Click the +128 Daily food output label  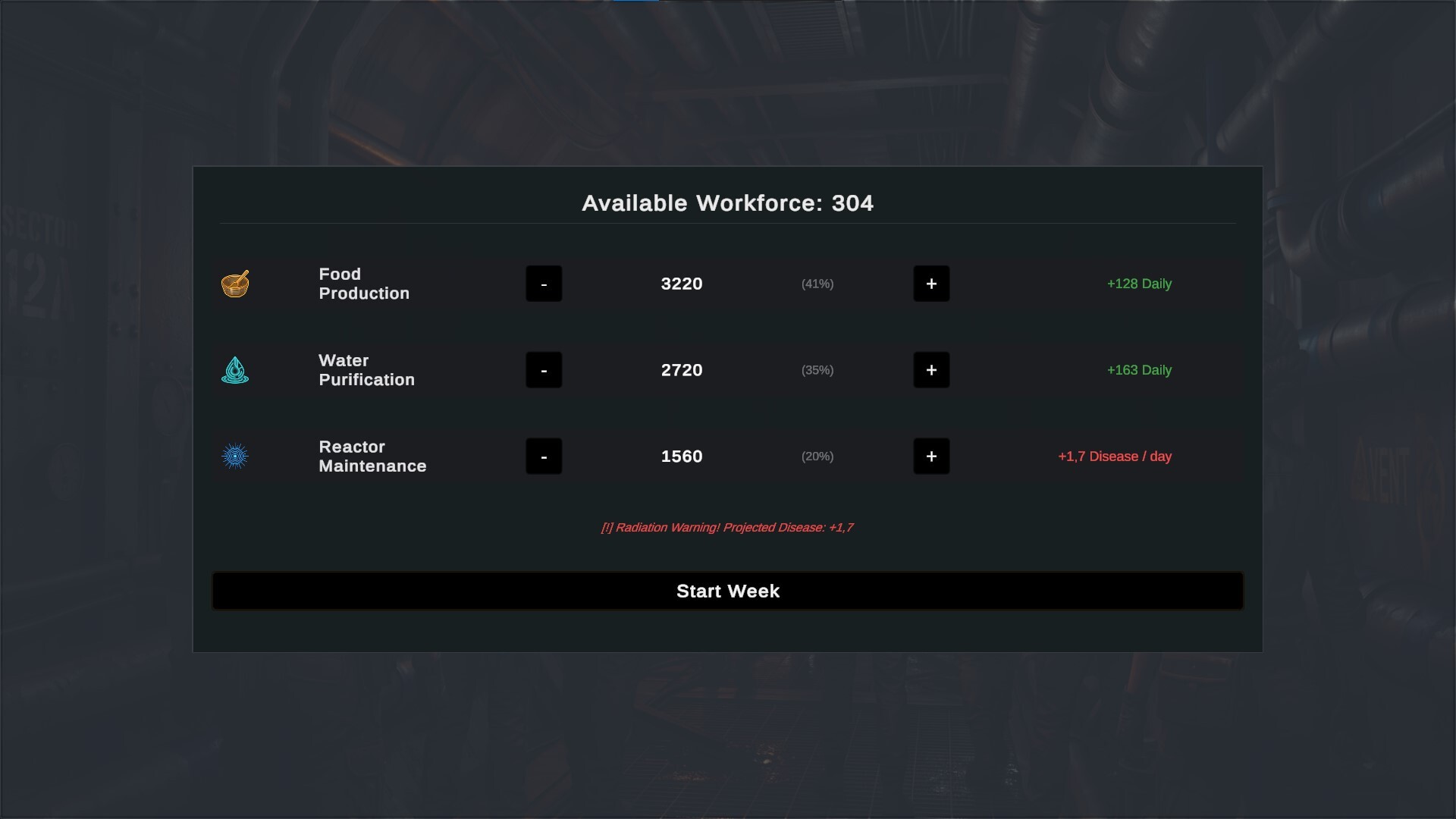[1139, 284]
